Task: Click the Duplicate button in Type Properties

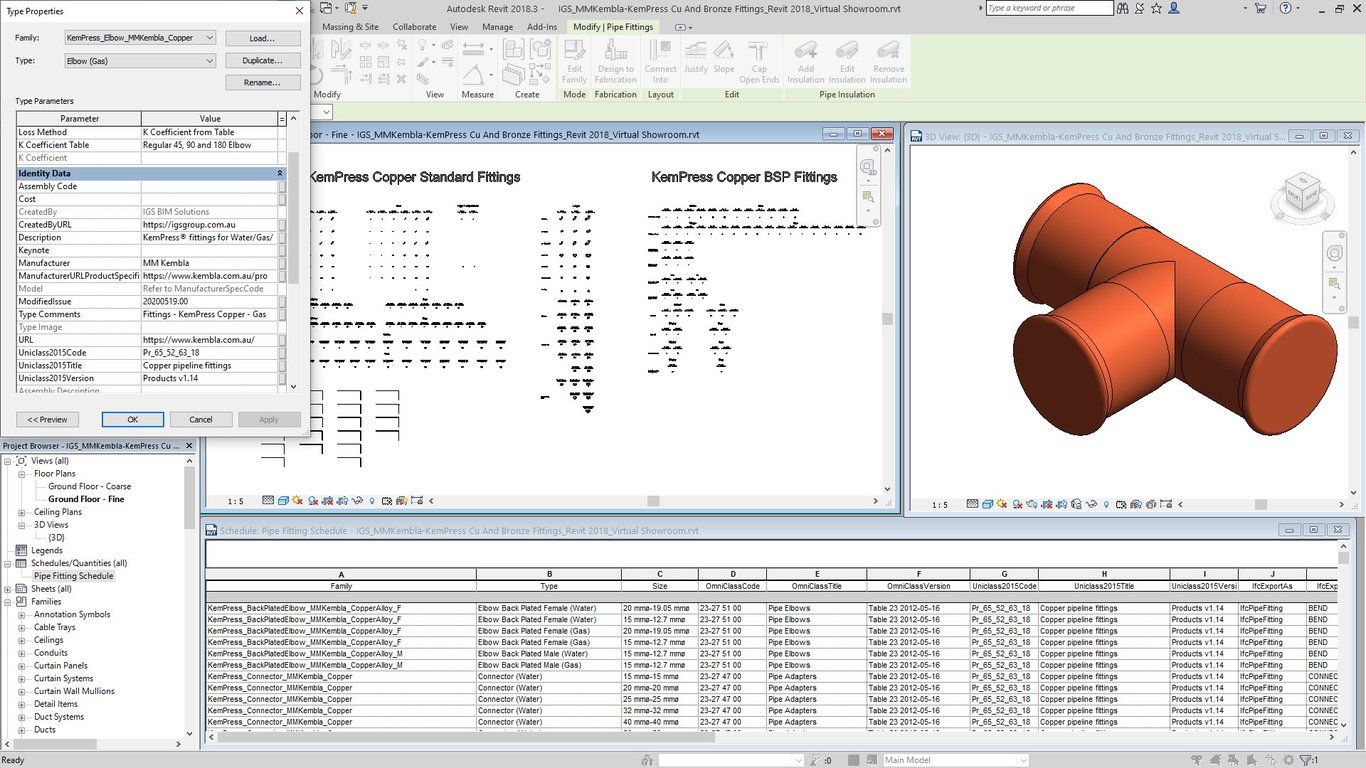Action: pos(263,60)
